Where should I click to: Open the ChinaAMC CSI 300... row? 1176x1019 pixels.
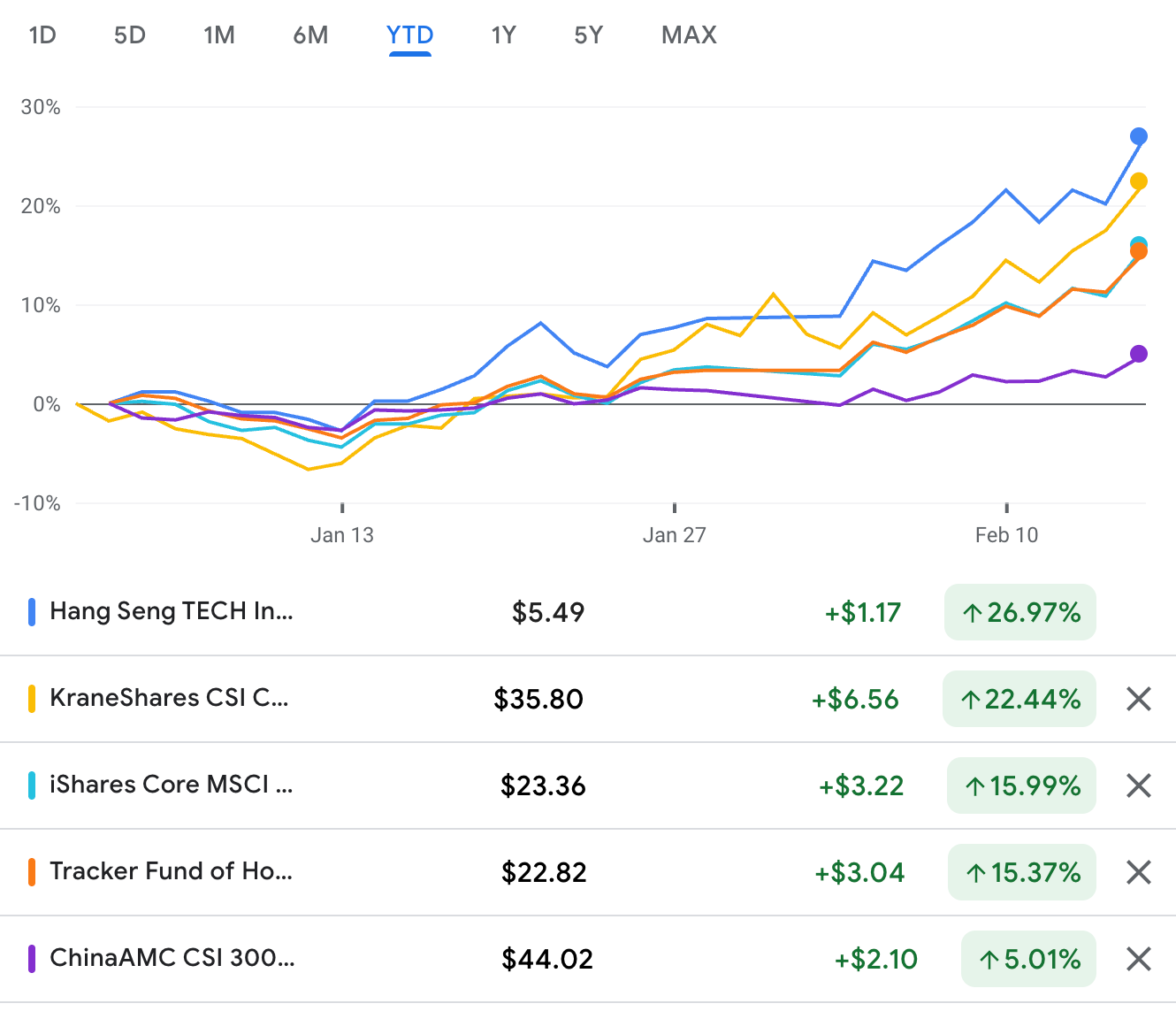click(x=588, y=959)
